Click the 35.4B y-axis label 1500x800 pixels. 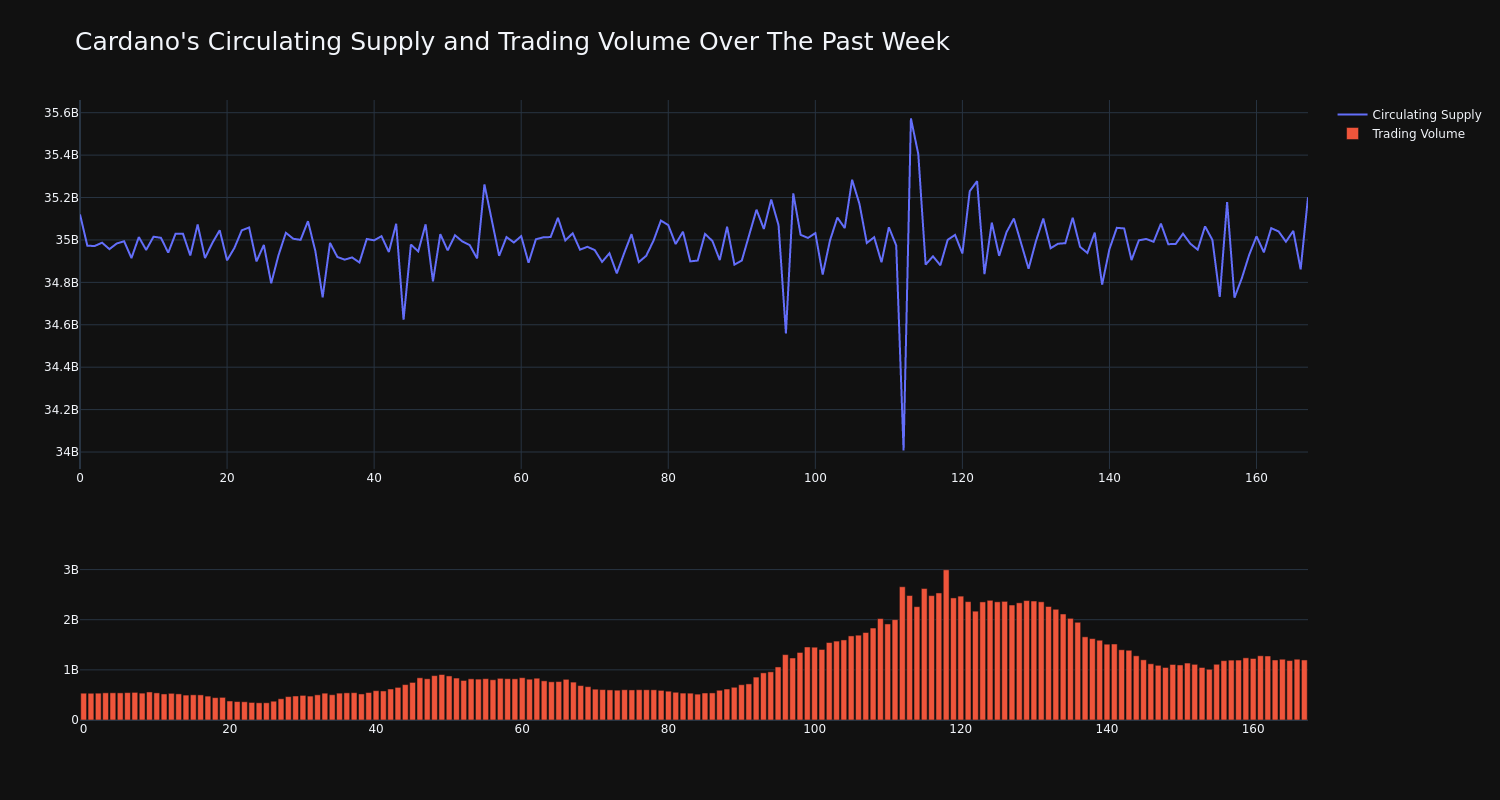click(61, 155)
